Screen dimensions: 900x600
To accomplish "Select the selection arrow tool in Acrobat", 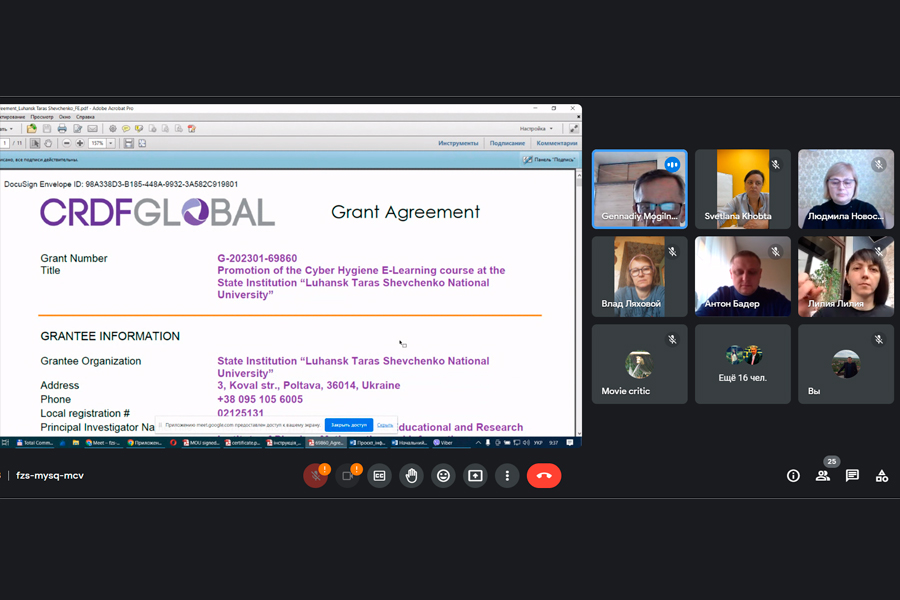I will click(35, 143).
